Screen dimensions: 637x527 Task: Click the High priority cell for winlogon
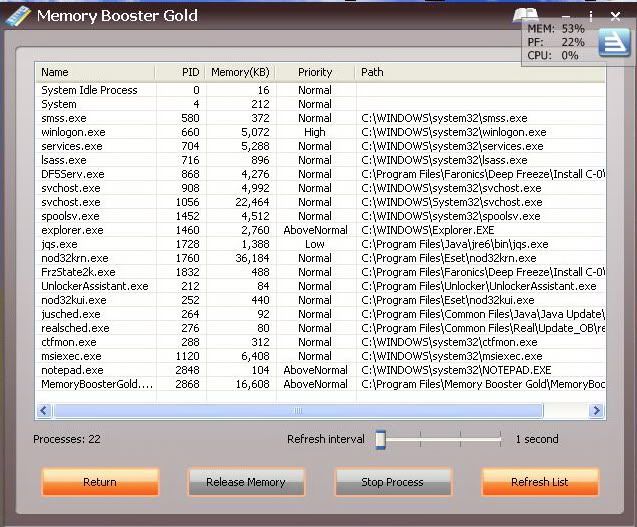[x=315, y=132]
